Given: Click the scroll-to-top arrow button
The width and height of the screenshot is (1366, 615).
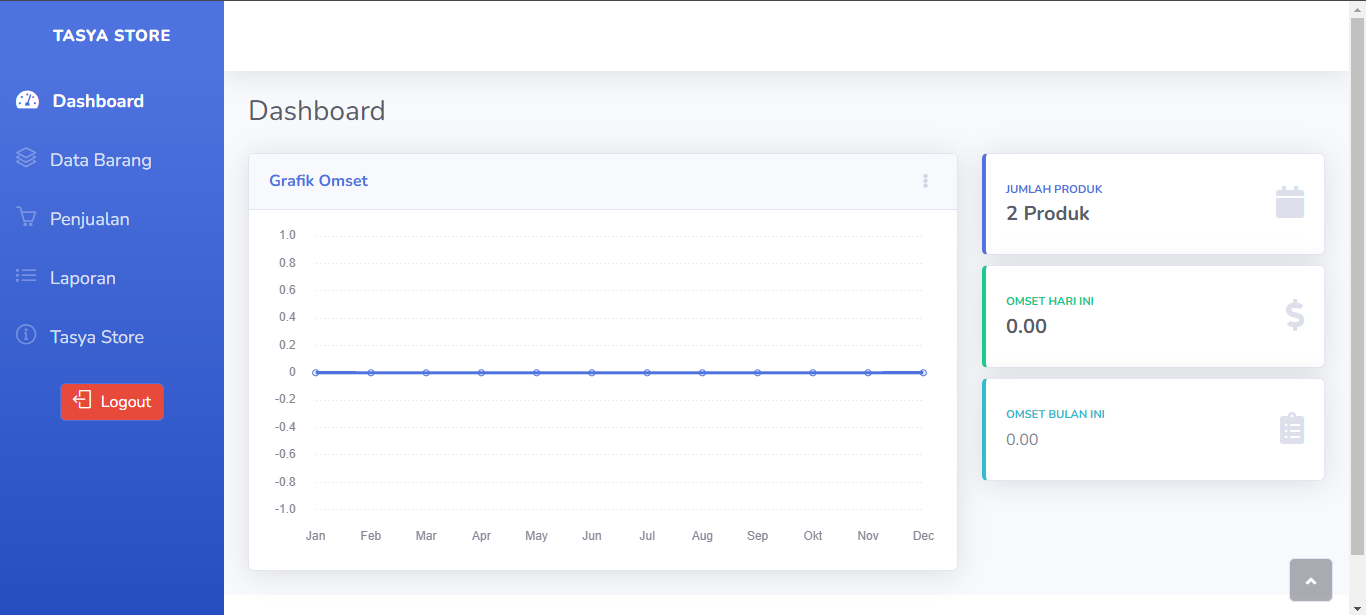Looking at the screenshot, I should pos(1311,580).
